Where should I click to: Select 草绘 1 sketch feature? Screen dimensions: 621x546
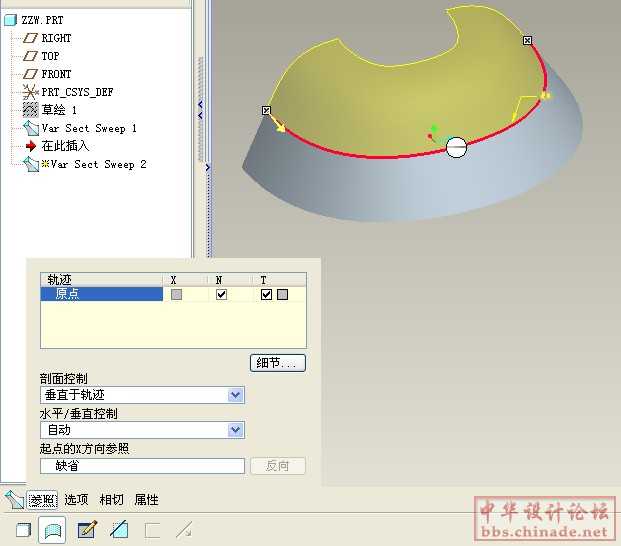[59, 110]
